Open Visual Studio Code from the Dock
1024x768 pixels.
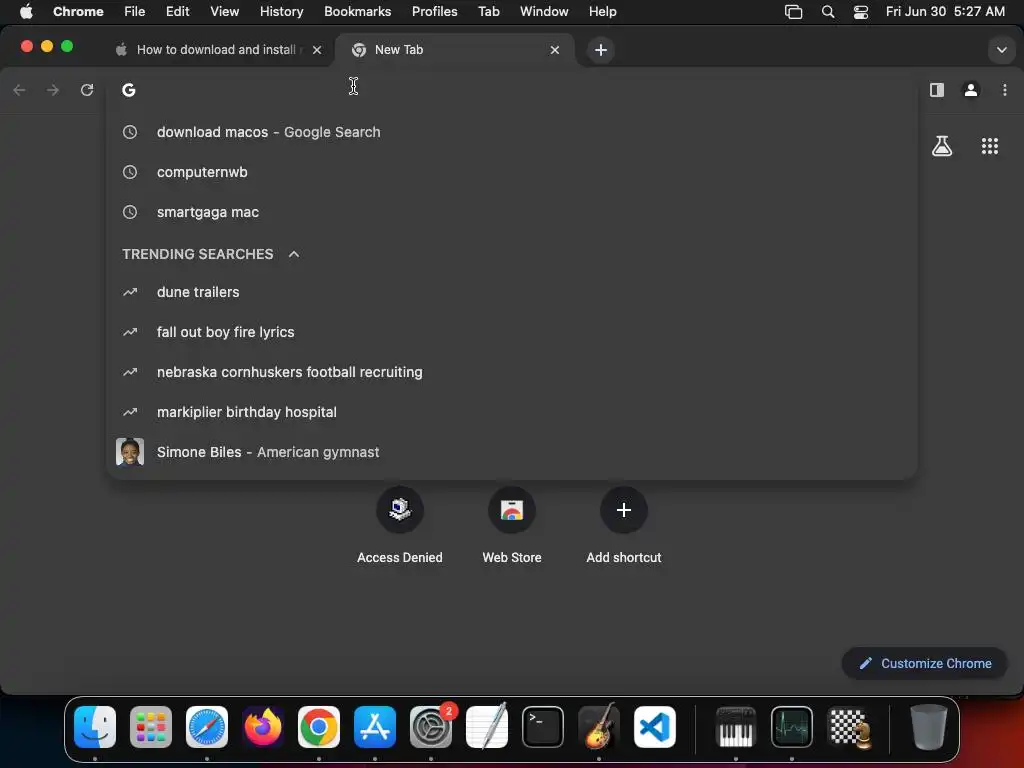[x=655, y=727]
